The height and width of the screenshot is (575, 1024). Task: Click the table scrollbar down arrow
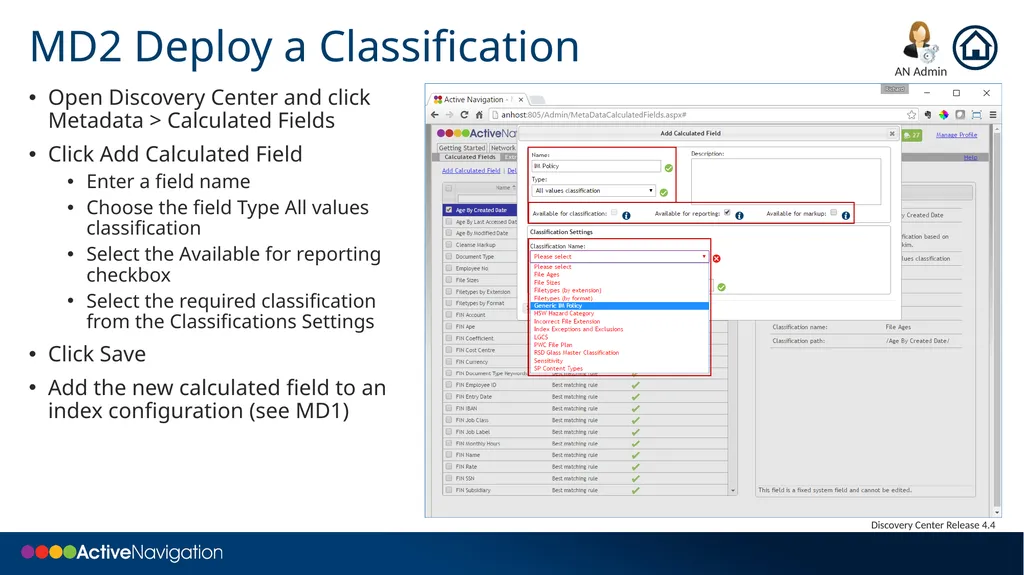pos(733,490)
